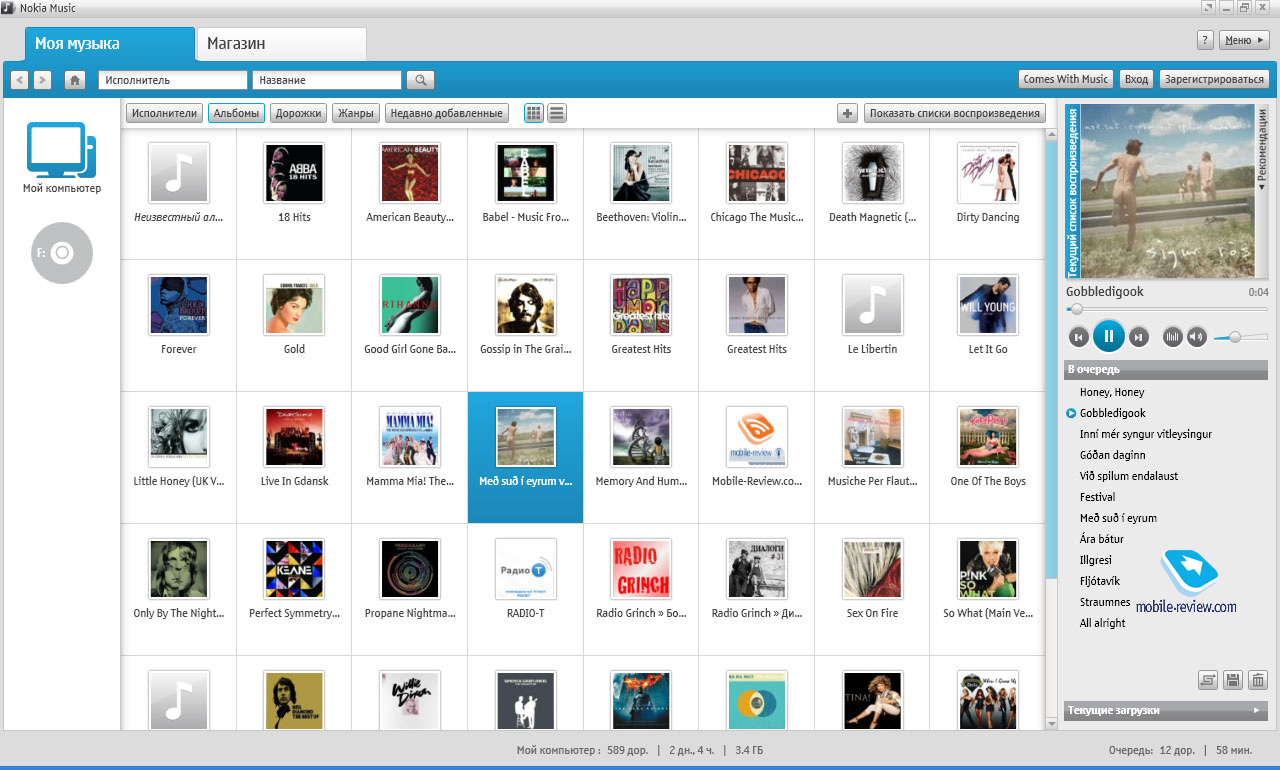This screenshot has width=1280, height=770.
Task: Skip to the next track
Action: tap(1138, 337)
